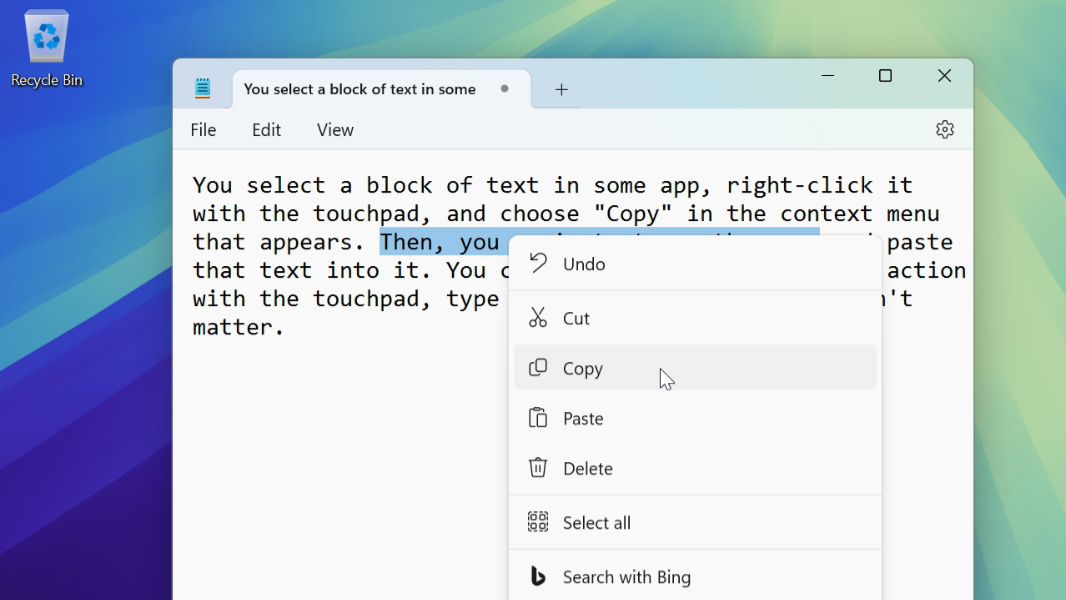Choose Copy from the context menu
1066x600 pixels.
583,369
